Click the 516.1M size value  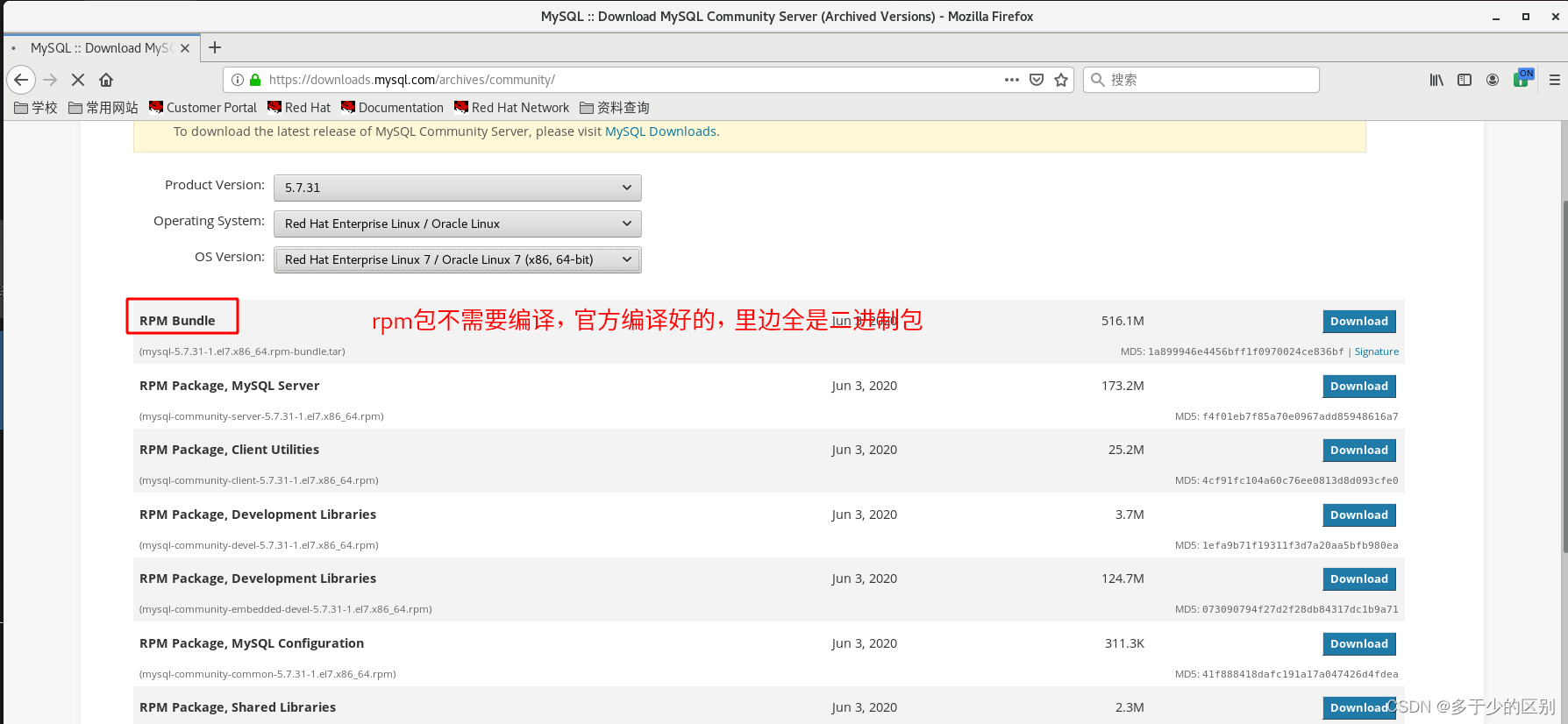pos(1123,321)
